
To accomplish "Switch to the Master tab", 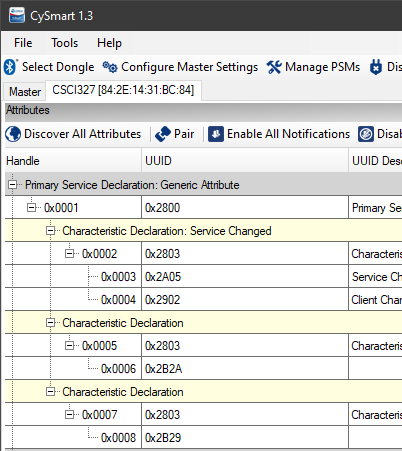I will pyautogui.click(x=25, y=92).
